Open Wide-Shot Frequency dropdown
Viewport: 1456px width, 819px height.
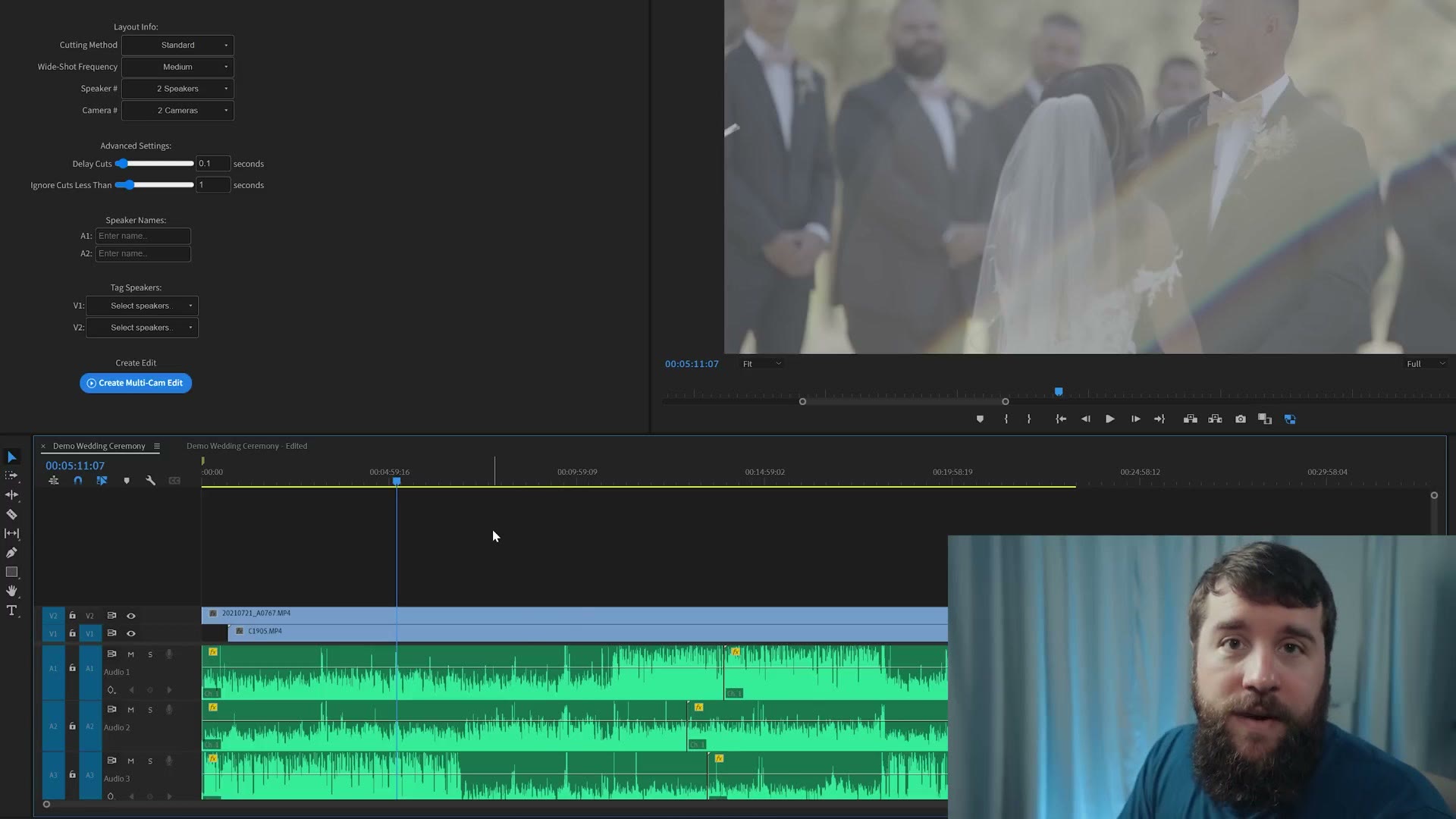pos(177,67)
